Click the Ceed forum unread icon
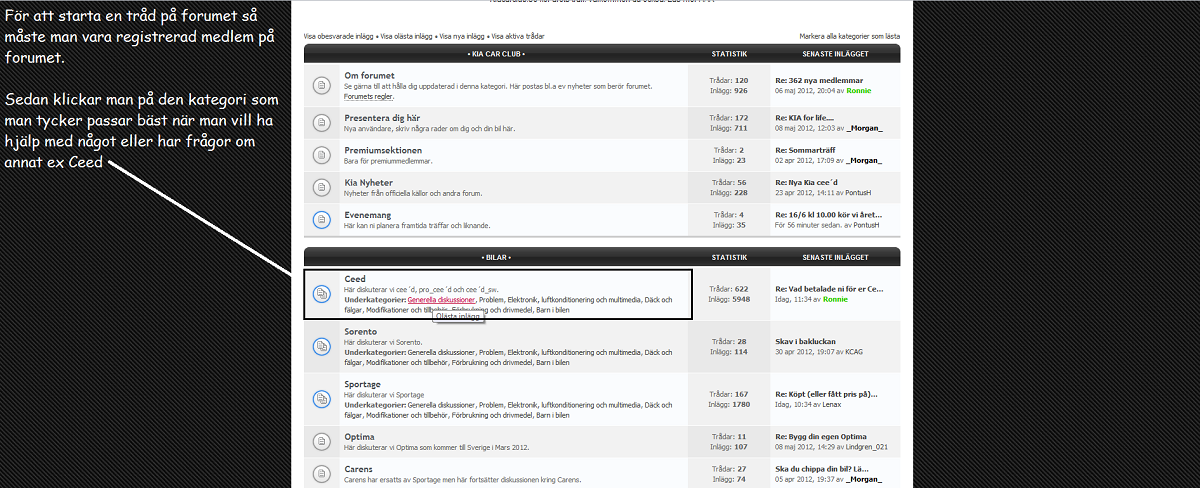This screenshot has width=1200, height=488. pyautogui.click(x=321, y=294)
